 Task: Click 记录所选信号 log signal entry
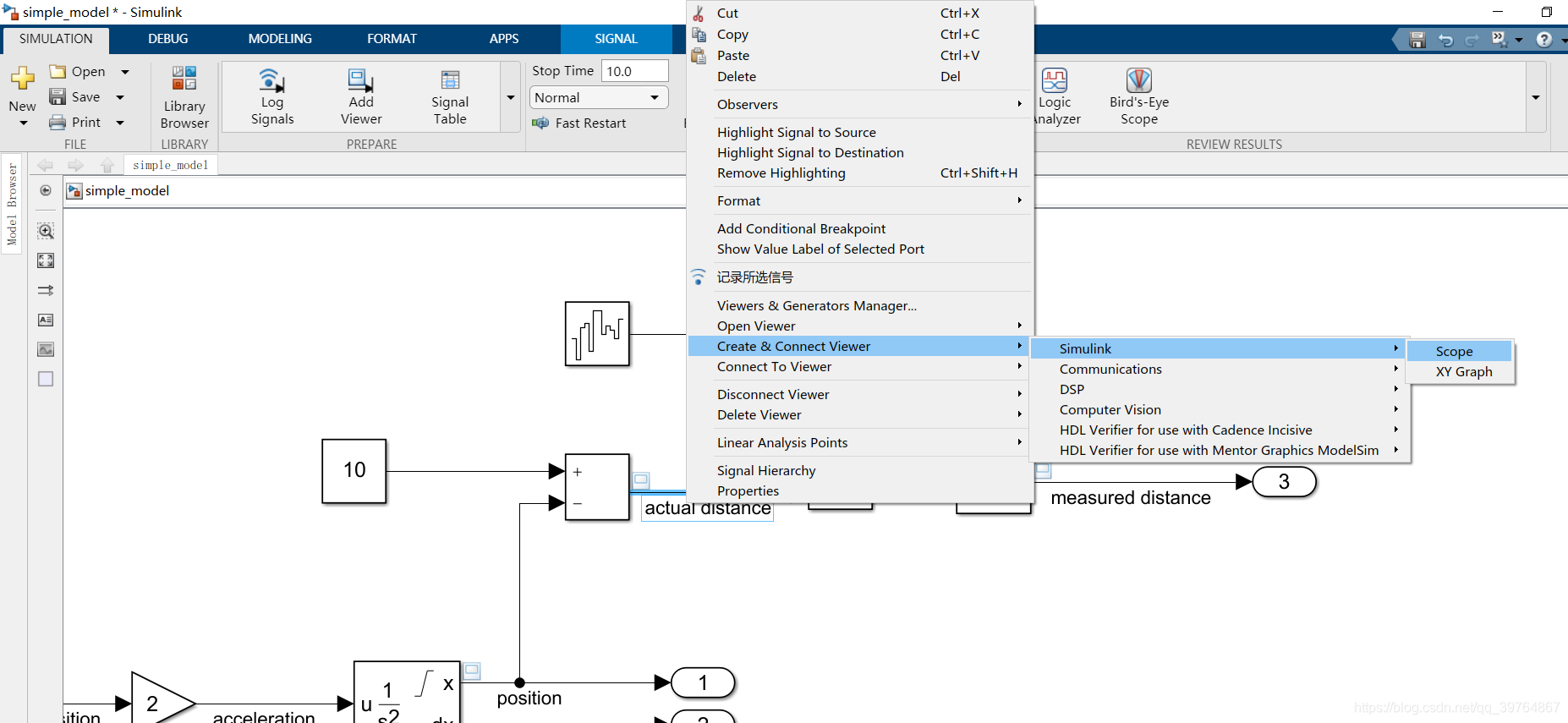click(x=861, y=277)
